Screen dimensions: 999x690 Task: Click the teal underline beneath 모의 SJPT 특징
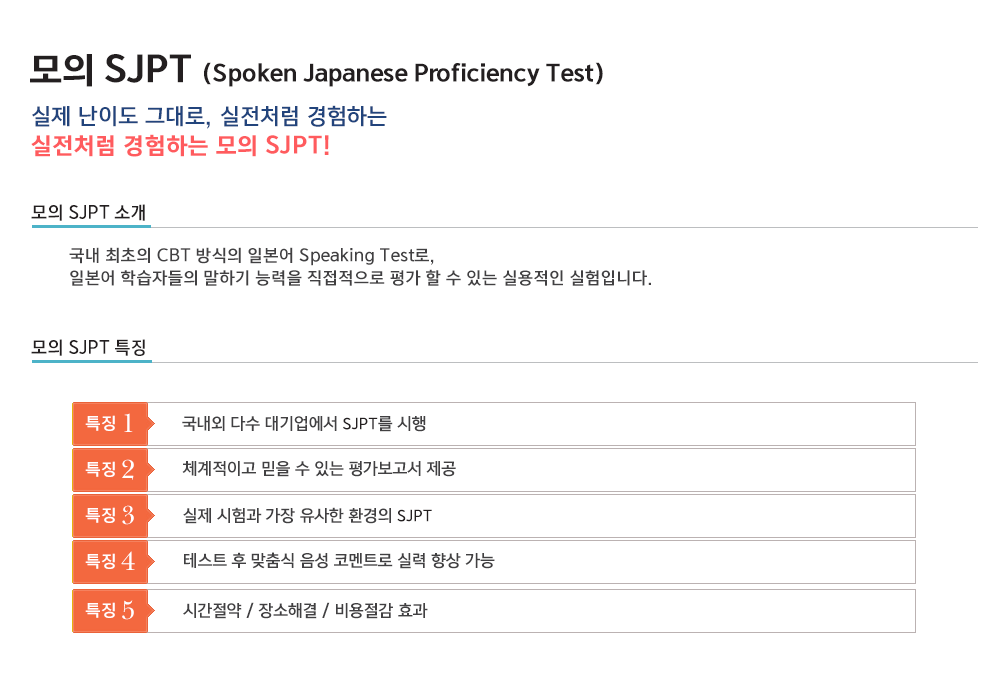pyautogui.click(x=92, y=361)
